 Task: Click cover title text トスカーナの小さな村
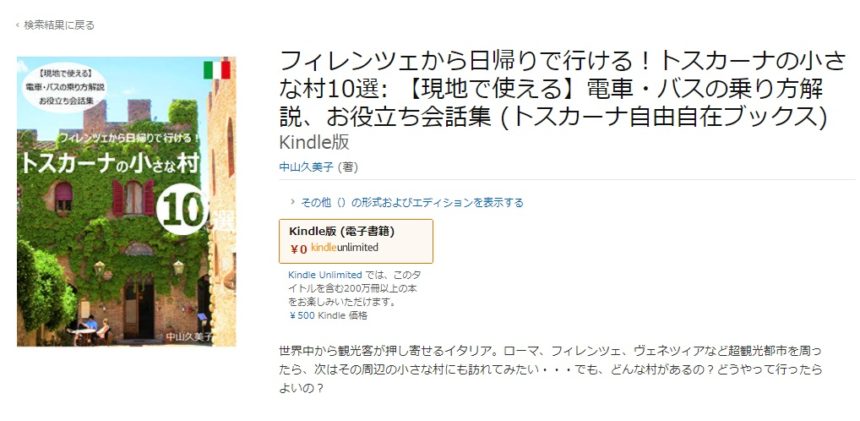pyautogui.click(x=109, y=163)
